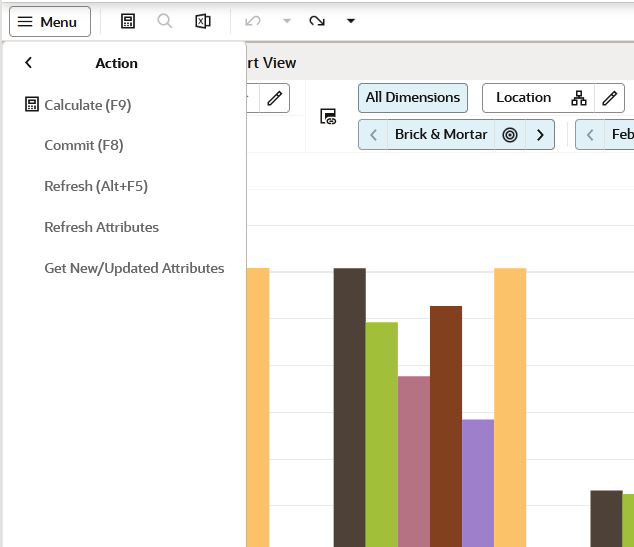The height and width of the screenshot is (547, 634).
Task: Click the Undo arrow icon
Action: [x=253, y=21]
